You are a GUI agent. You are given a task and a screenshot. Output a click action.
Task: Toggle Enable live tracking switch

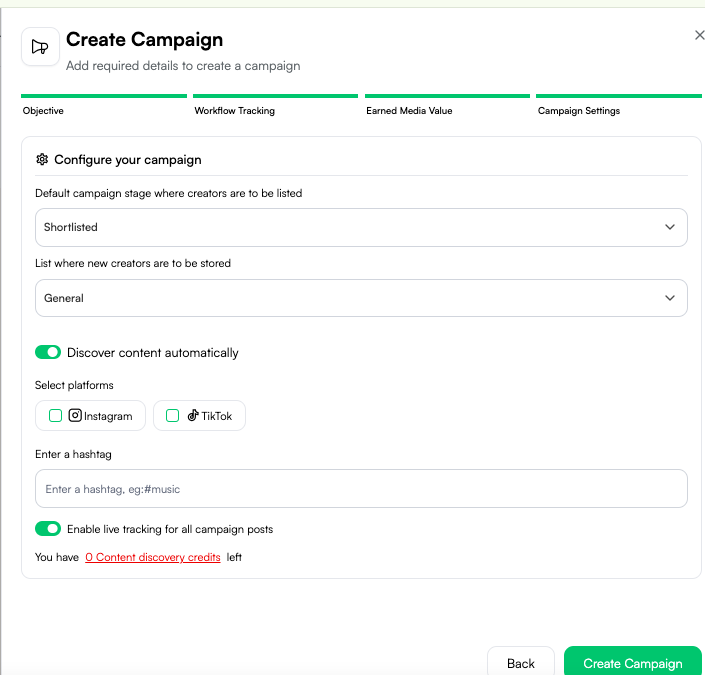point(48,528)
